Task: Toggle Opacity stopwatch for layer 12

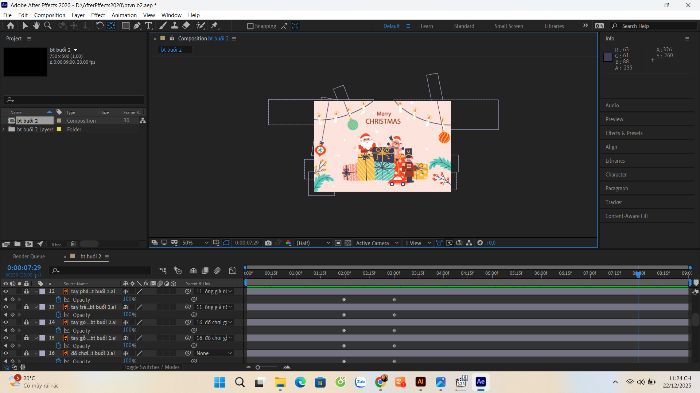Action: pyautogui.click(x=58, y=299)
